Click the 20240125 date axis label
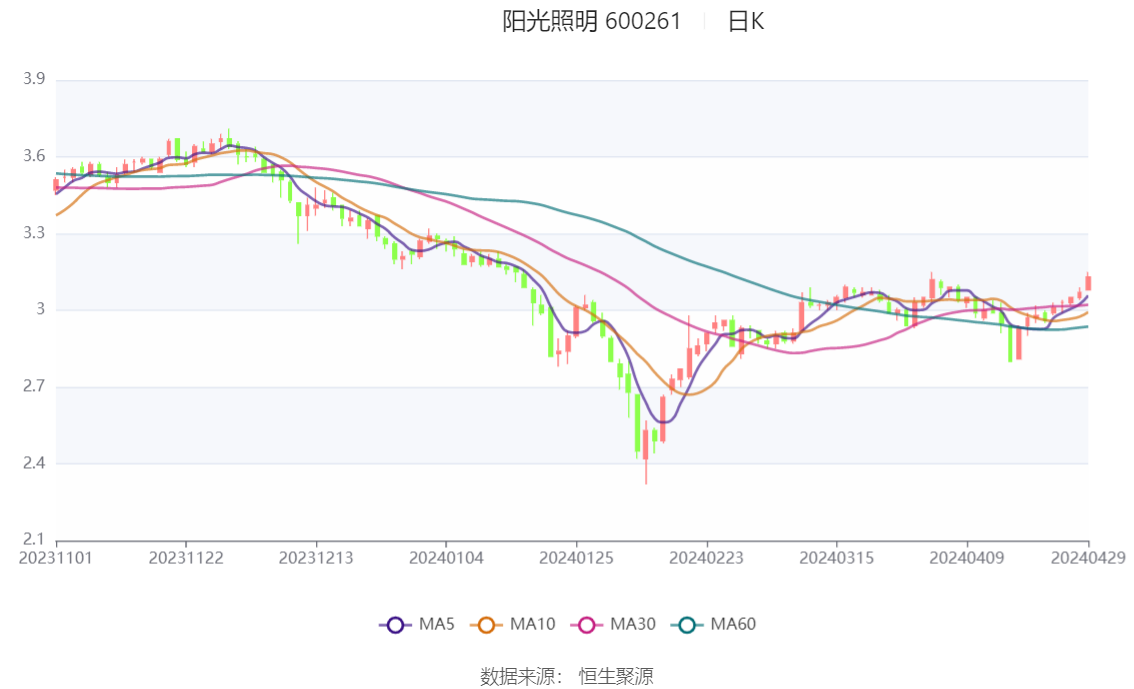The height and width of the screenshot is (689, 1134). tap(576, 558)
